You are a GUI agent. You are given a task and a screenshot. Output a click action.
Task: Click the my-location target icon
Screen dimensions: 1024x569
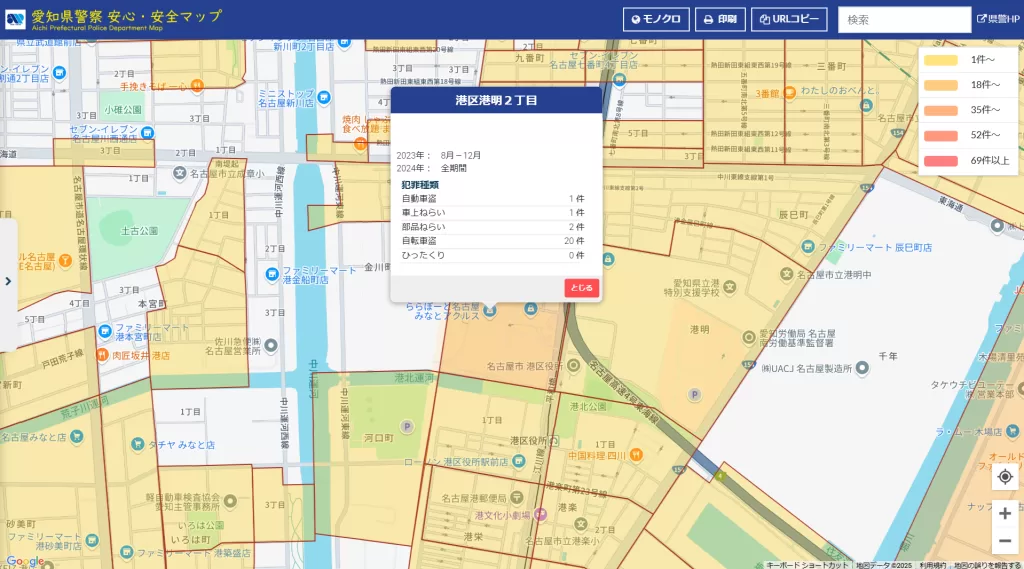[1005, 477]
